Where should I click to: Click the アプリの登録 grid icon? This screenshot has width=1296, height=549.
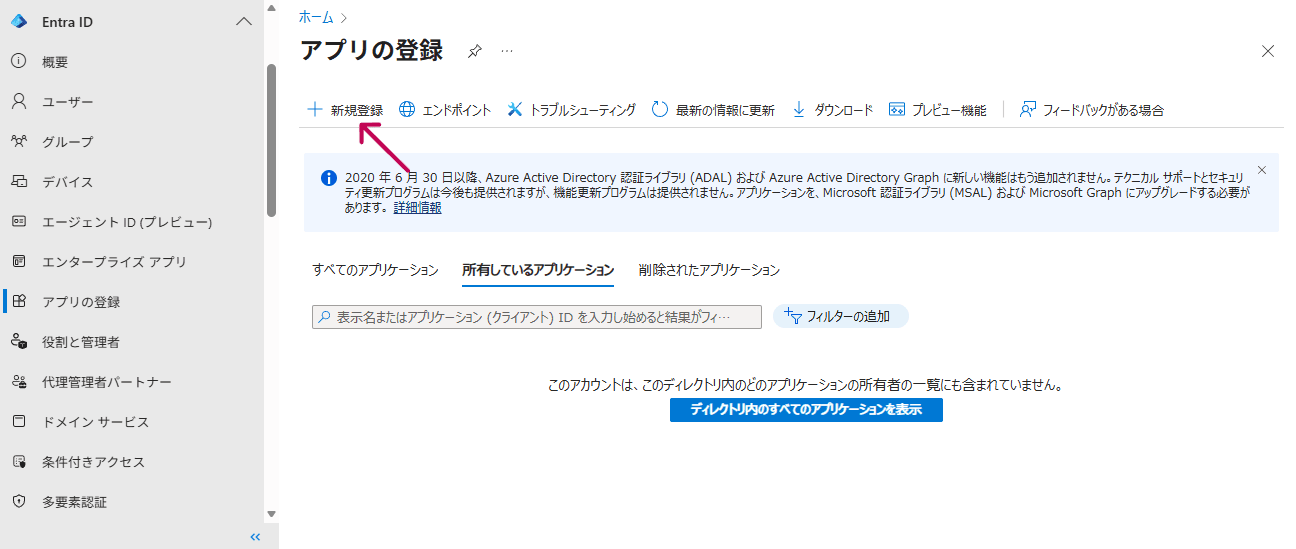(x=19, y=302)
